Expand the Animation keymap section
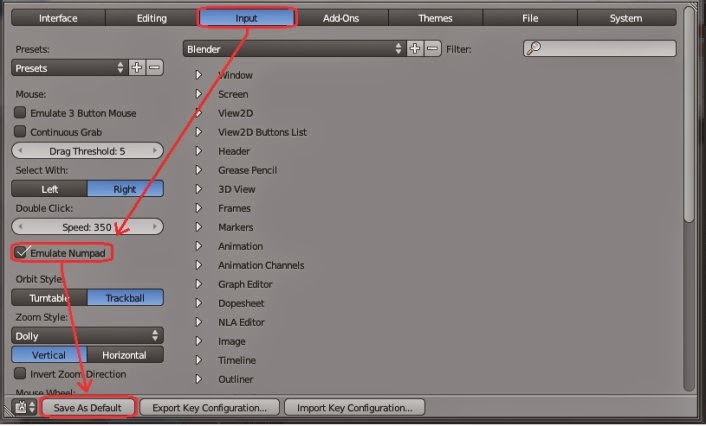 (198, 246)
